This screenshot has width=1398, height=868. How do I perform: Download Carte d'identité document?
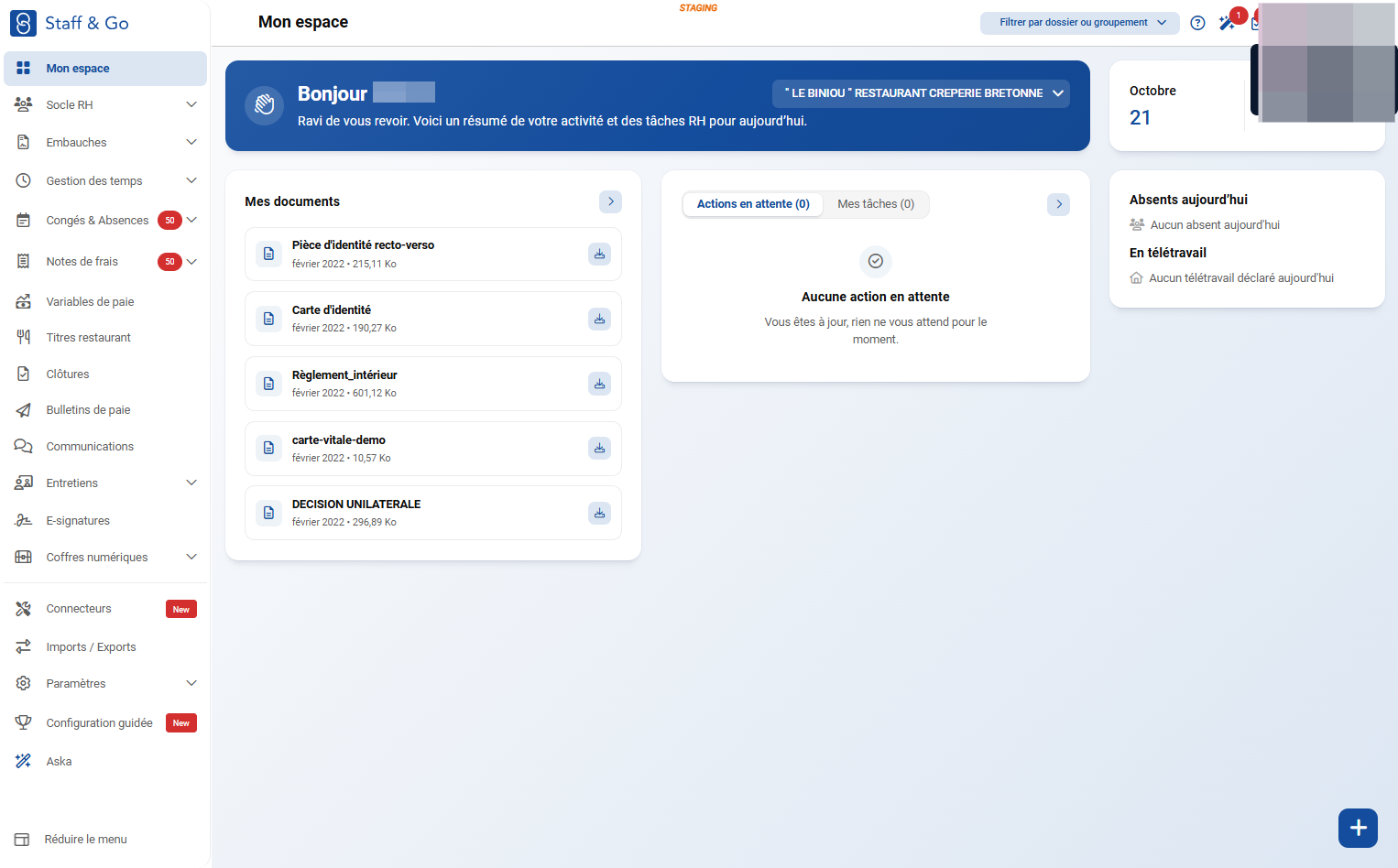[x=599, y=319]
